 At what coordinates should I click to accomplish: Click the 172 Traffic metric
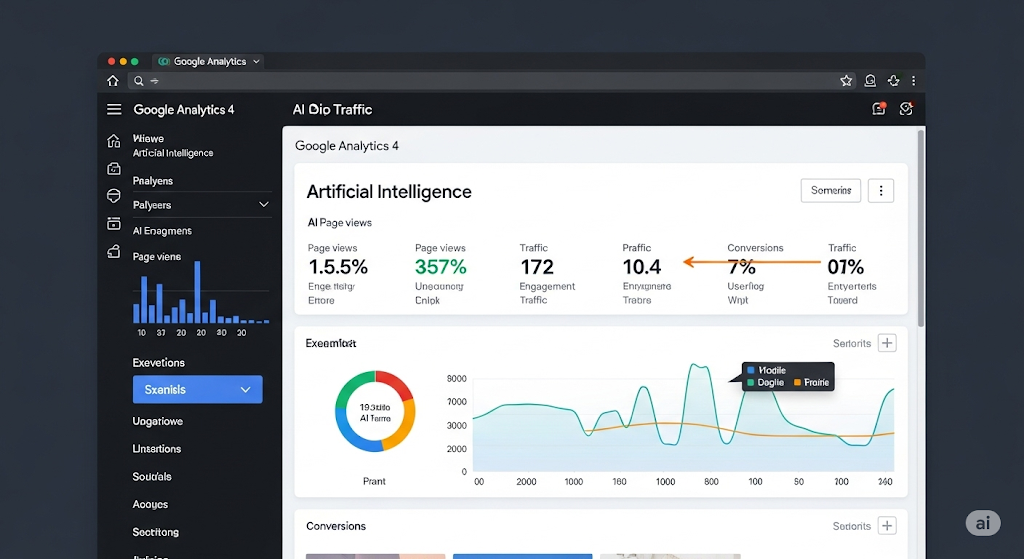(x=537, y=267)
